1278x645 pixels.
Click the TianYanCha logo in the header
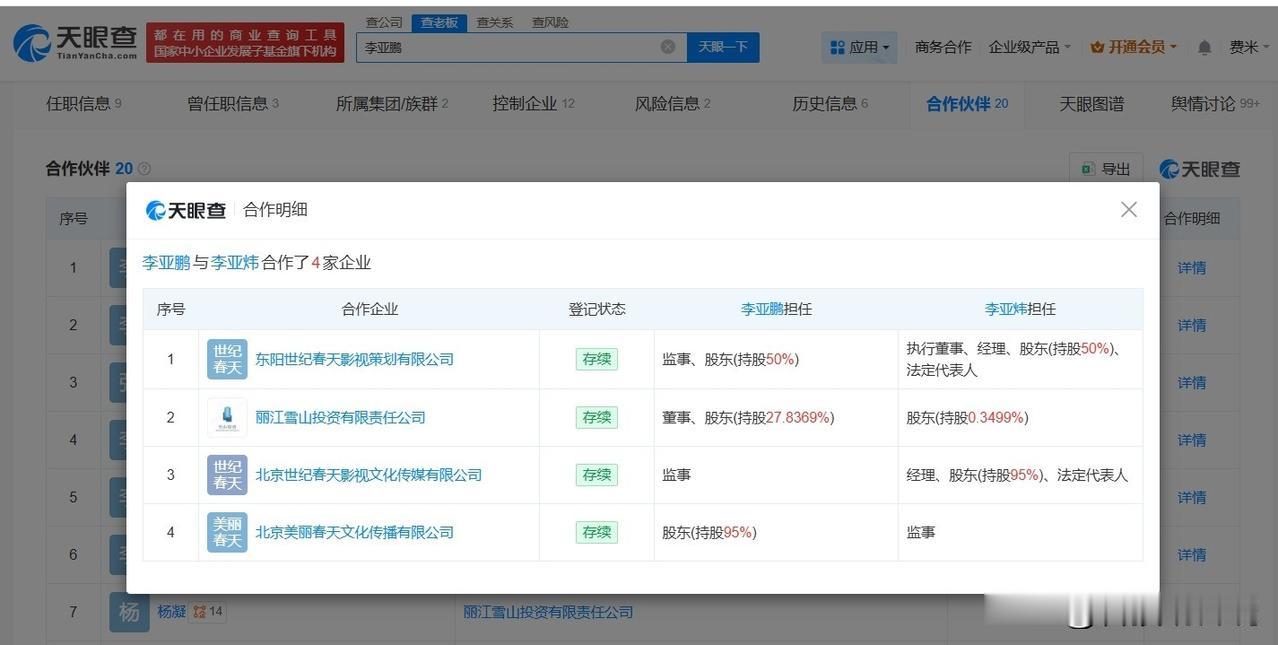point(75,42)
